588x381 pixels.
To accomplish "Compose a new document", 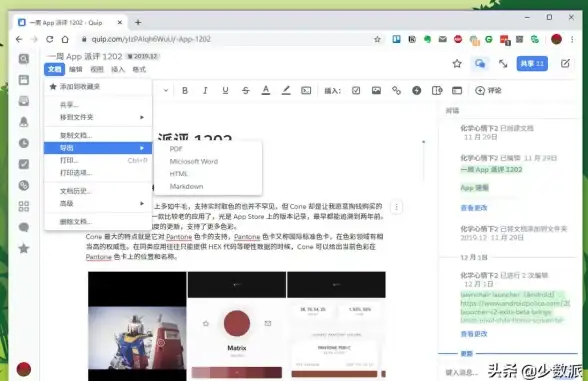I will (x=565, y=64).
